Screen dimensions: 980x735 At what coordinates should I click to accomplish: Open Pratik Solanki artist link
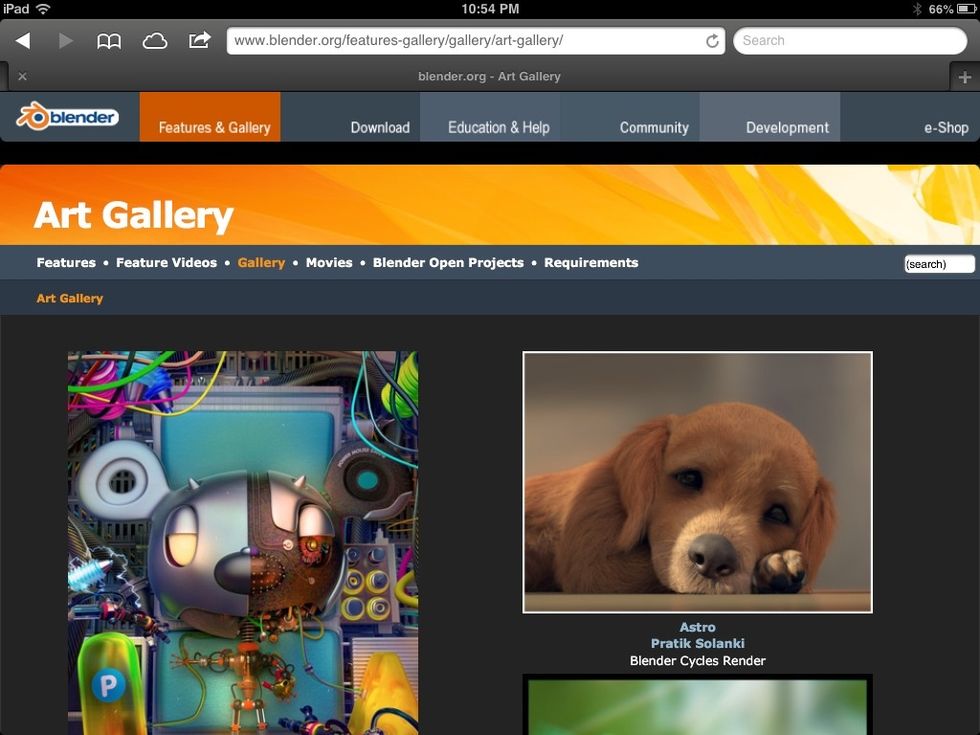click(697, 644)
